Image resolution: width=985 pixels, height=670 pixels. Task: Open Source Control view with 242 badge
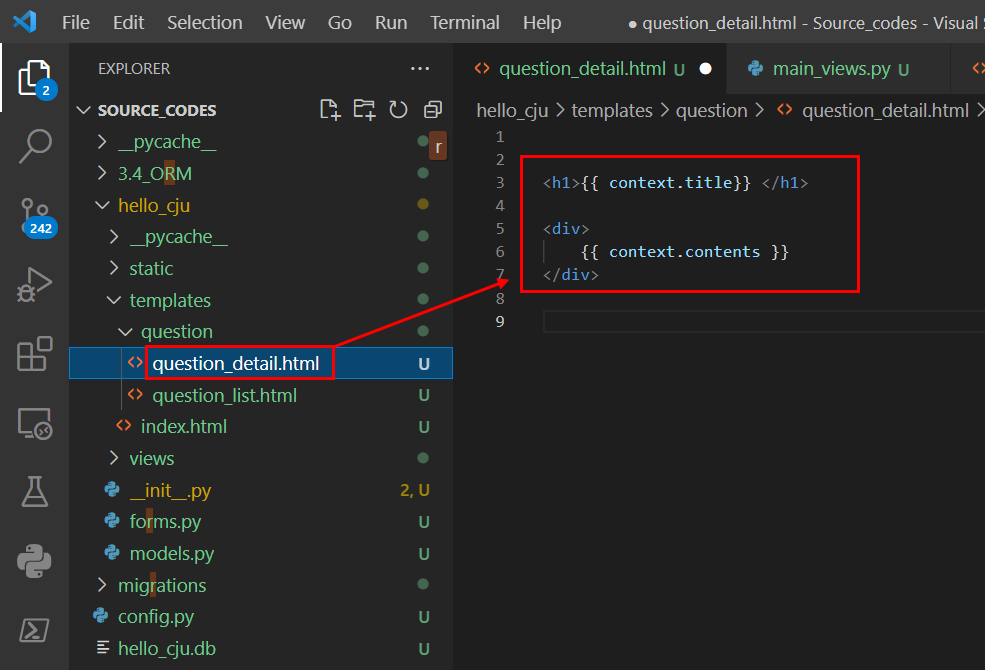point(35,217)
